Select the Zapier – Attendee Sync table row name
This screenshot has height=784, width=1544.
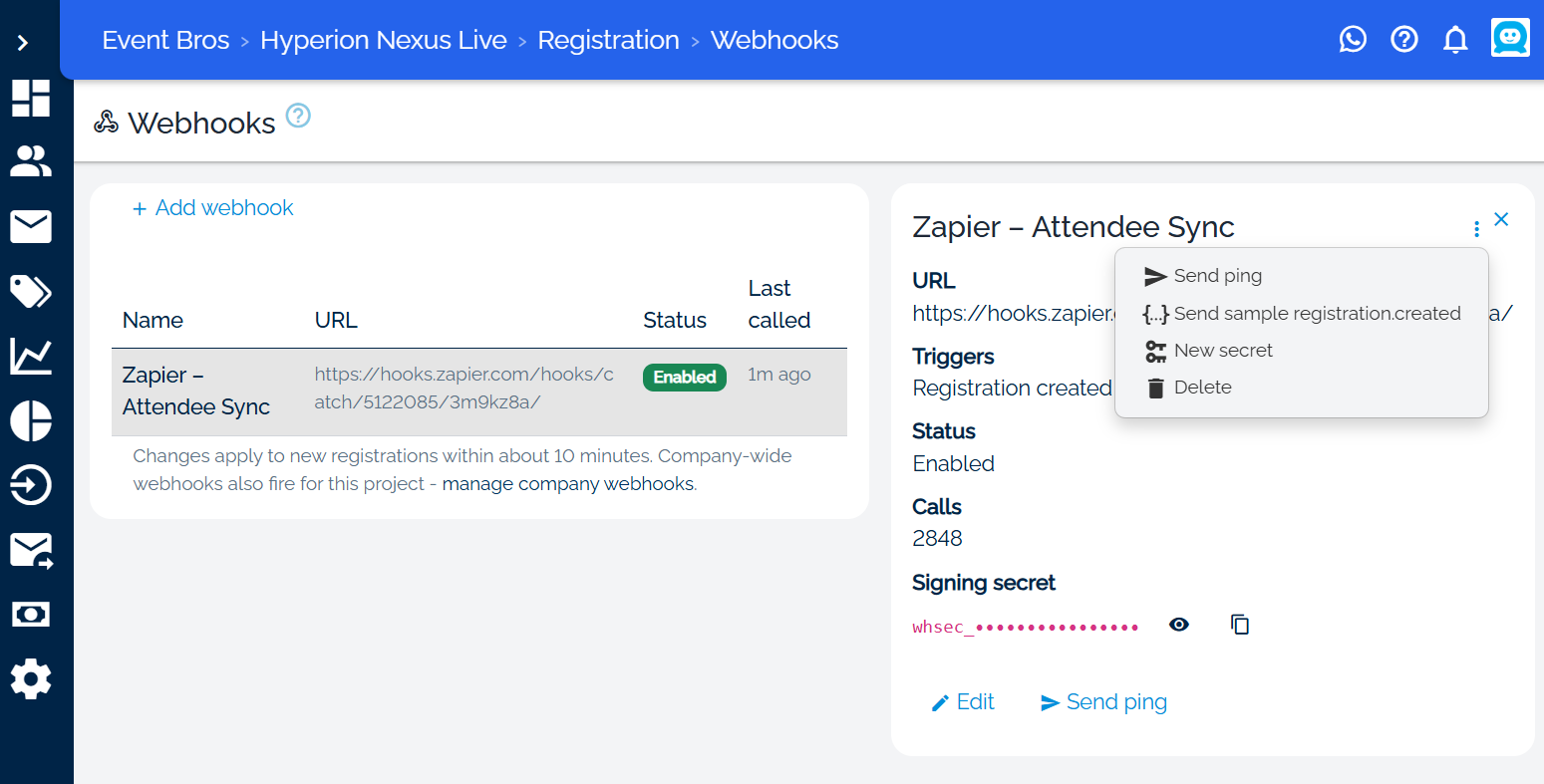[x=196, y=391]
